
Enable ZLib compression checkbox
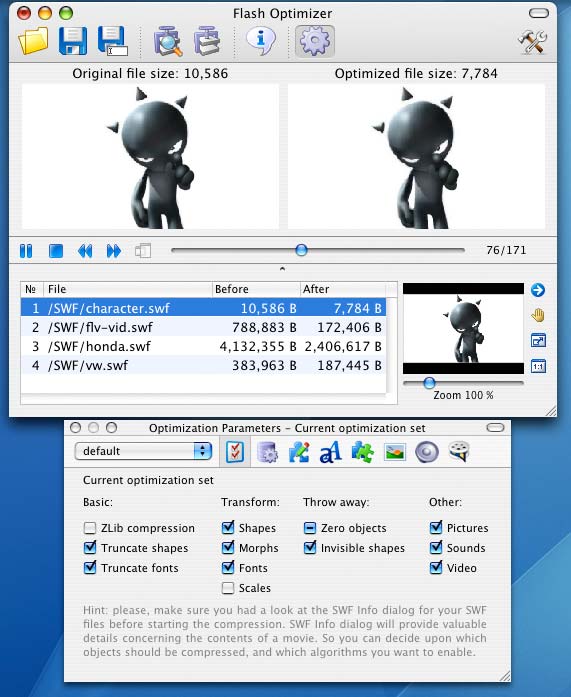tap(90, 528)
